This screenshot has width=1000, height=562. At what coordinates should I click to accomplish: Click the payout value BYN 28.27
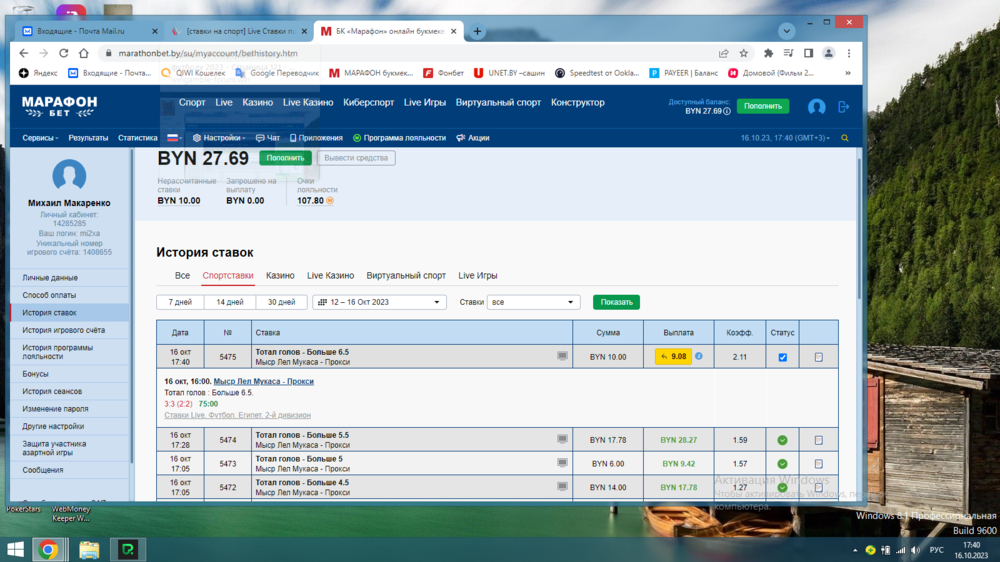[x=679, y=440]
